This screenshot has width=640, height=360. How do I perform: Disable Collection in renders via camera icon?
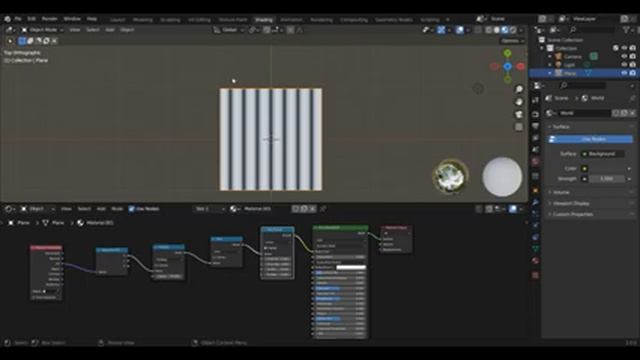pyautogui.click(x=632, y=48)
